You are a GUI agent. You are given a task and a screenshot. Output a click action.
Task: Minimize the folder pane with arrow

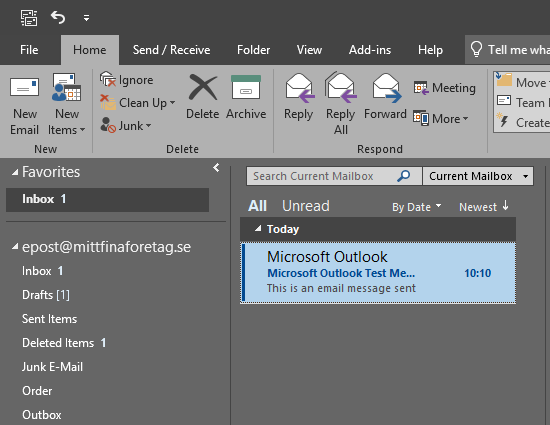tap(216, 168)
